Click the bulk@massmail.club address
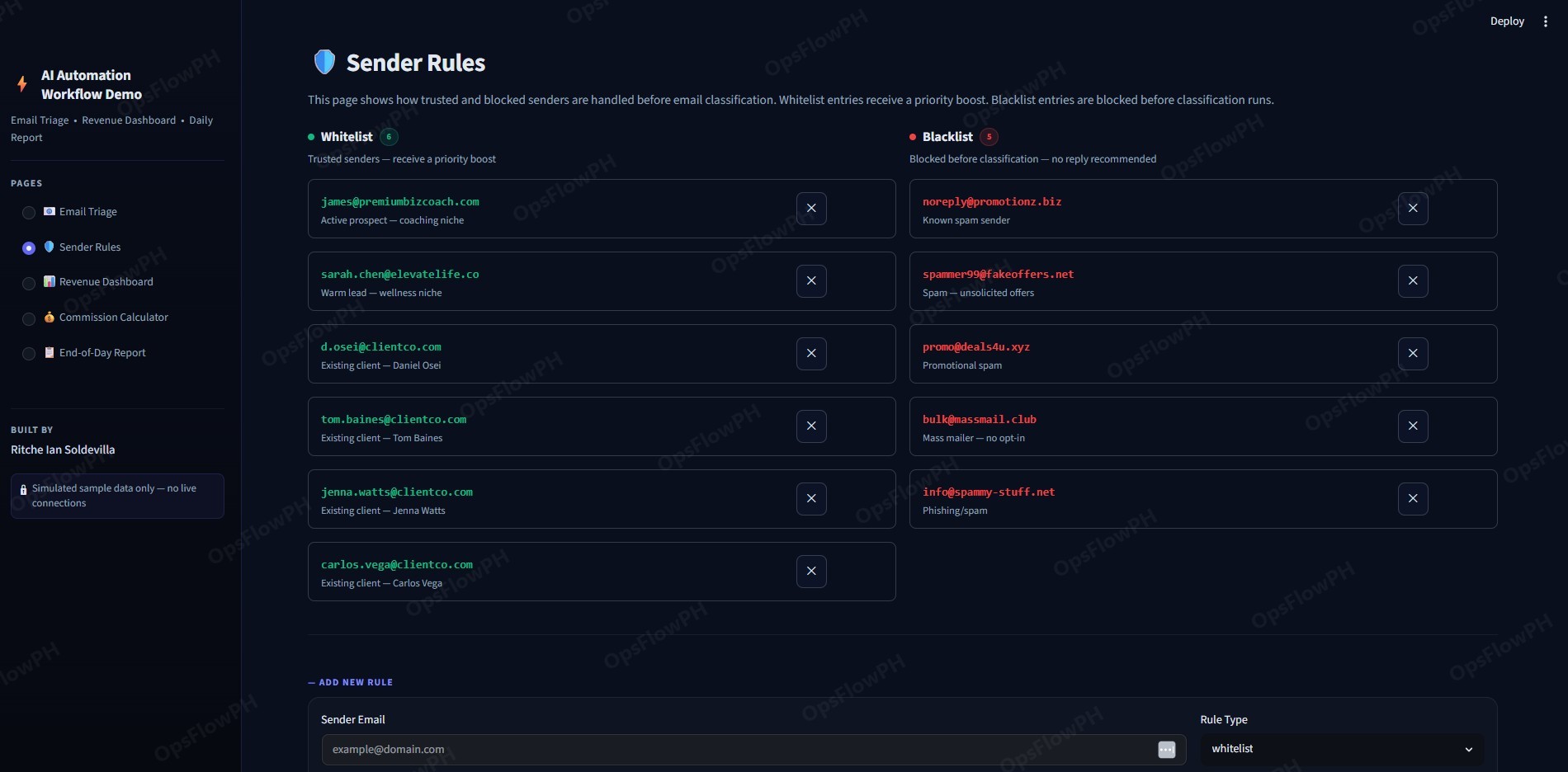Viewport: 1568px width, 772px height. tap(980, 419)
